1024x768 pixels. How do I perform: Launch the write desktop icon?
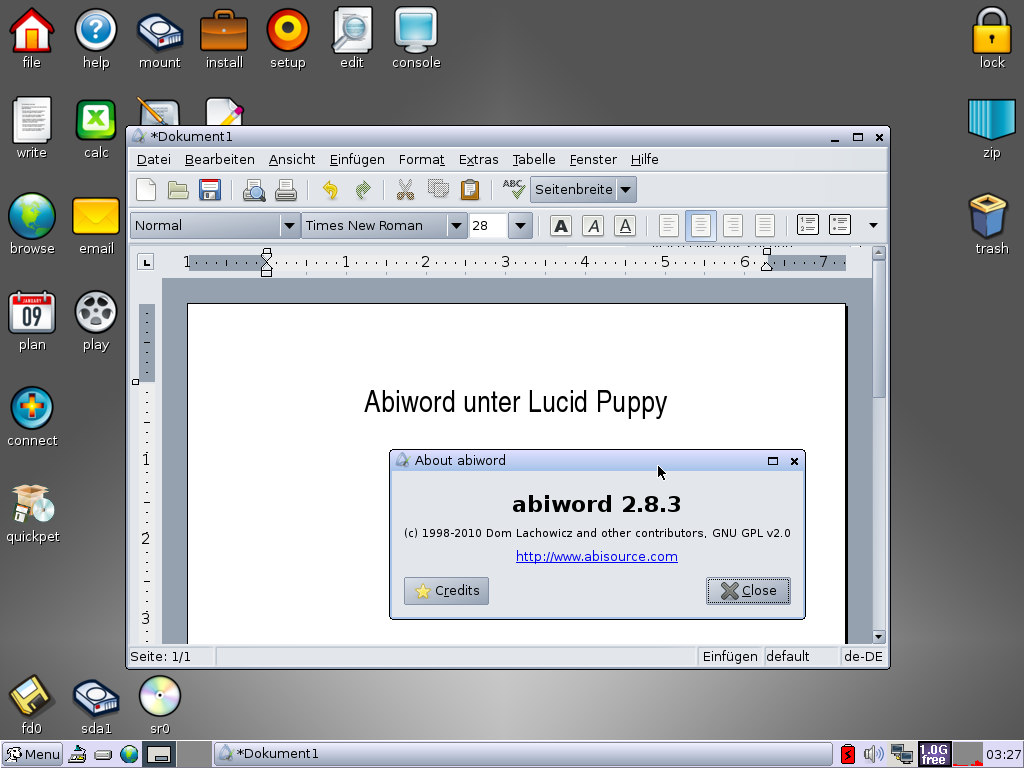[31, 128]
